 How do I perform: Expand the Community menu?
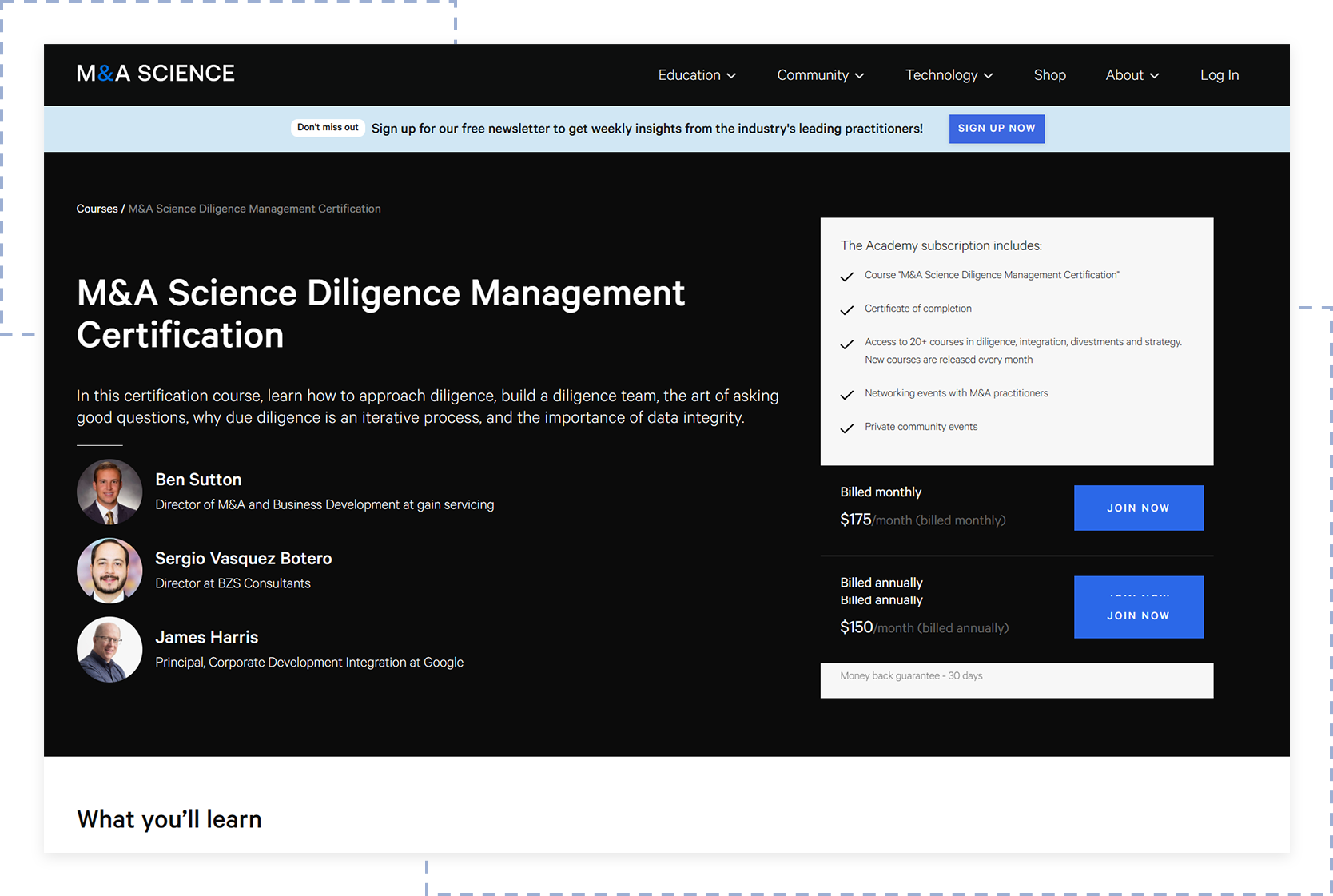[820, 74]
